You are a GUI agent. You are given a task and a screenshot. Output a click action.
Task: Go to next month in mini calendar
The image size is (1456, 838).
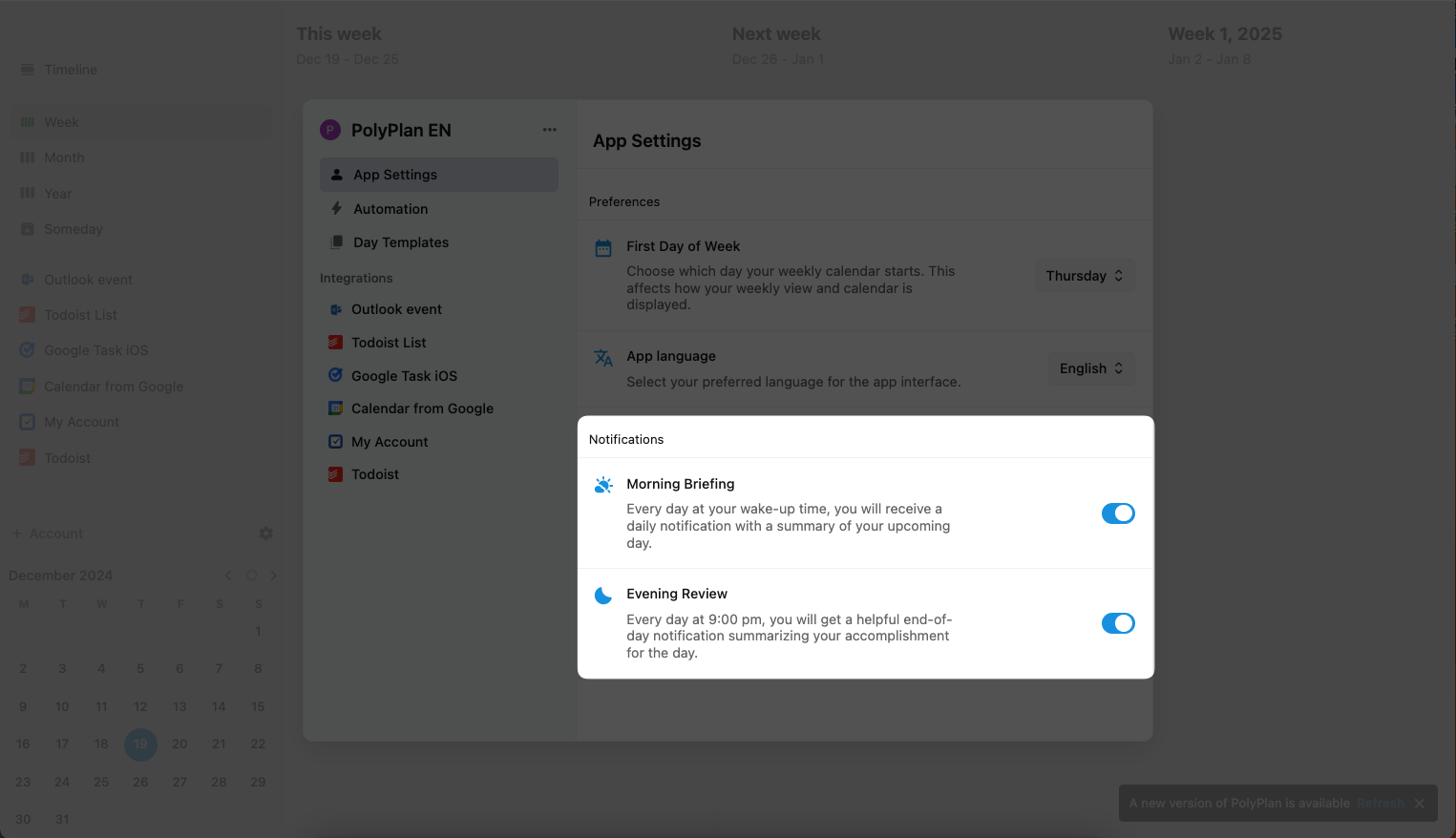274,576
